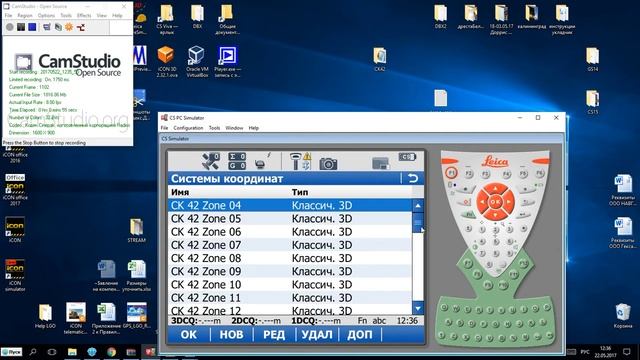The width and height of the screenshot is (640, 360).
Task: Open the Help menu in CS PC Simulator
Action: [x=253, y=128]
